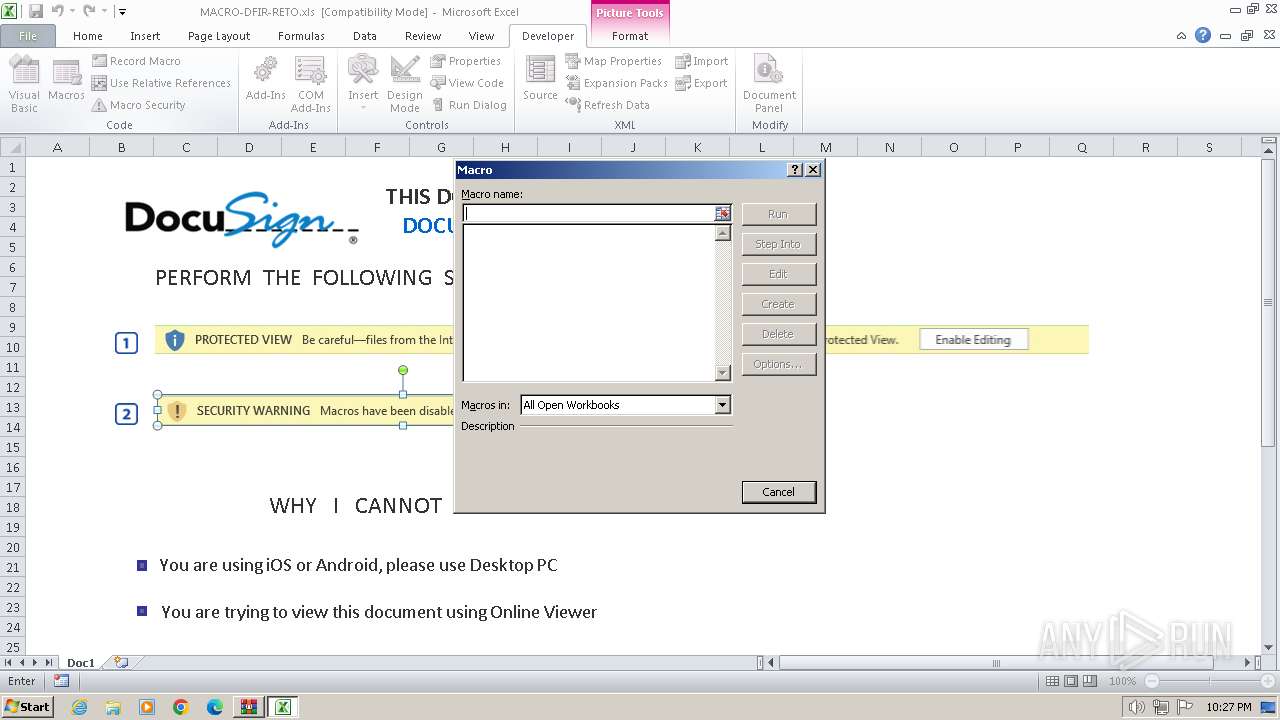Click XML Import
This screenshot has height=720, width=1280.
(702, 61)
